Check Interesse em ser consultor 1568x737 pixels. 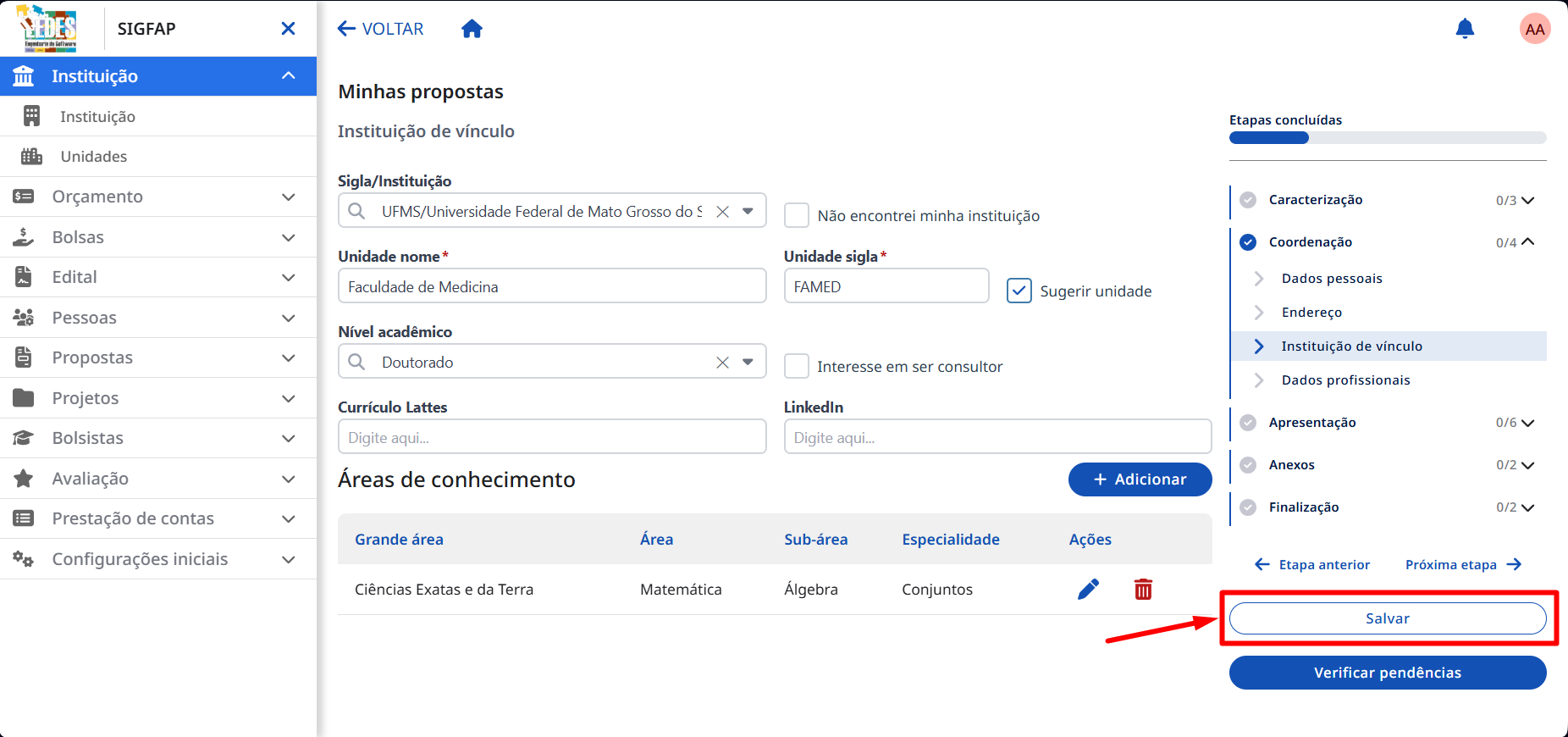coord(797,366)
